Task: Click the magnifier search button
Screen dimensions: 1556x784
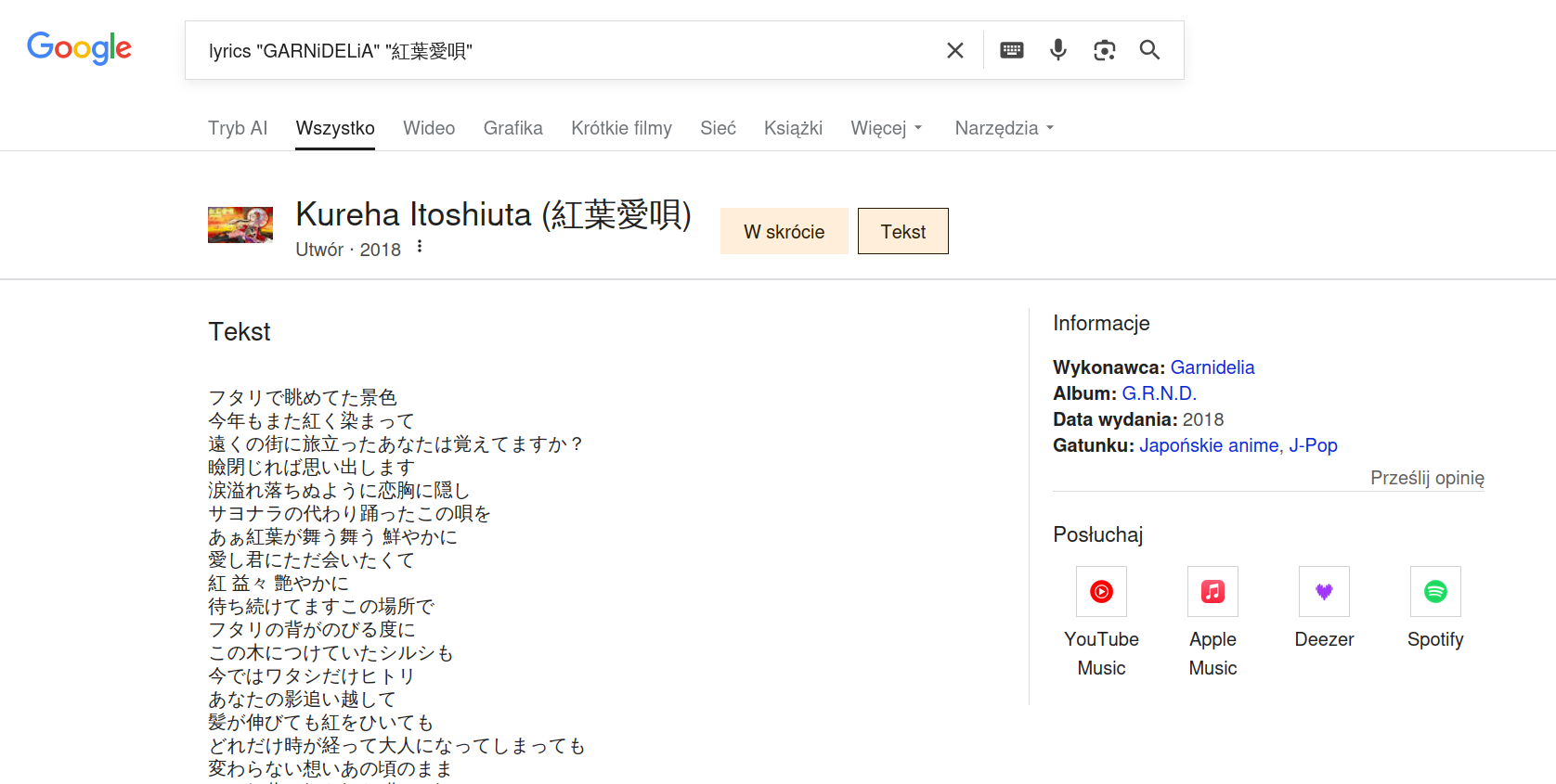Action: (1149, 50)
